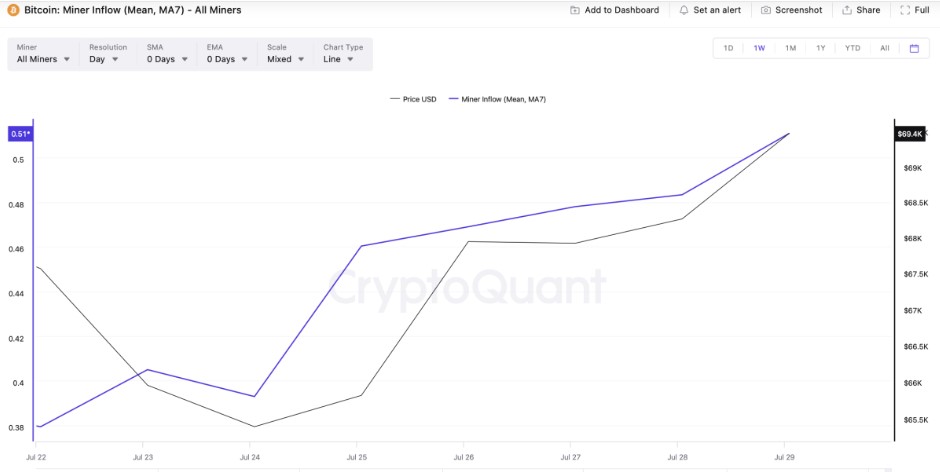Viewport: 940px width, 472px height.
Task: Toggle the Price USD legend series
Action: pyautogui.click(x=413, y=99)
